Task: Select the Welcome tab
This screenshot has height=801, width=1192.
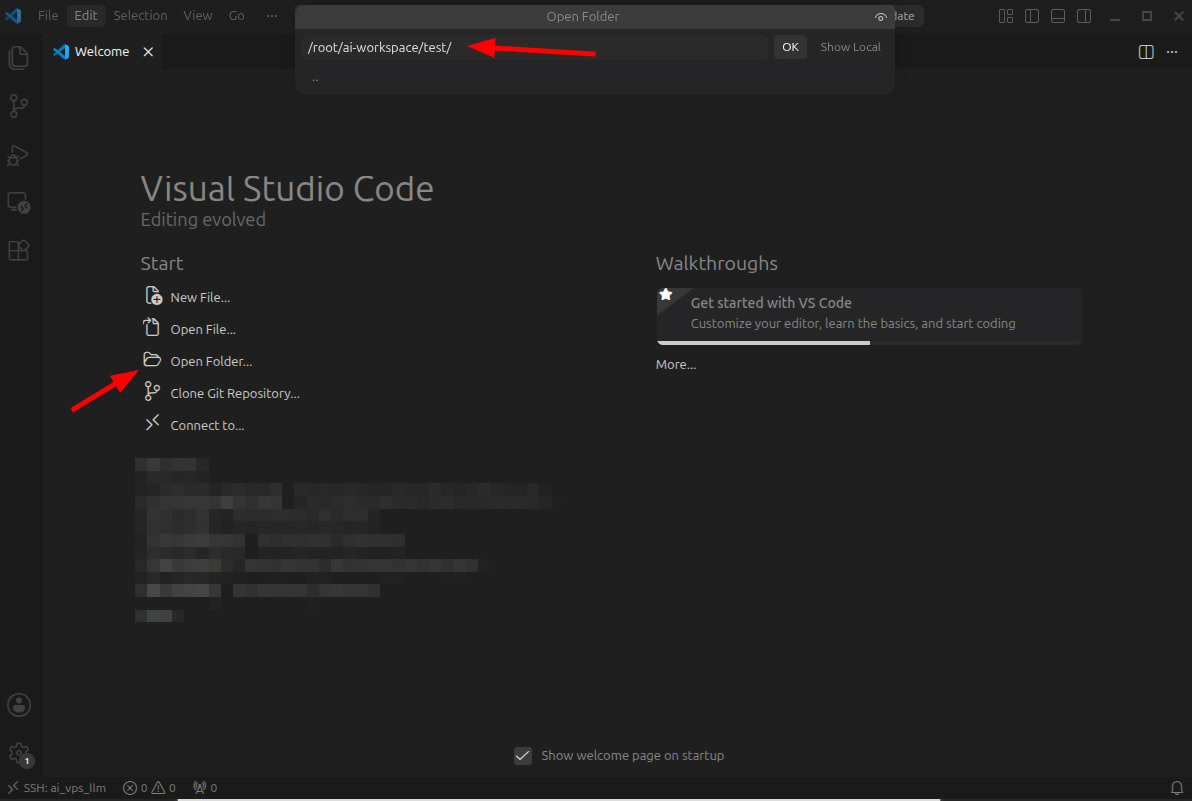Action: click(x=102, y=52)
